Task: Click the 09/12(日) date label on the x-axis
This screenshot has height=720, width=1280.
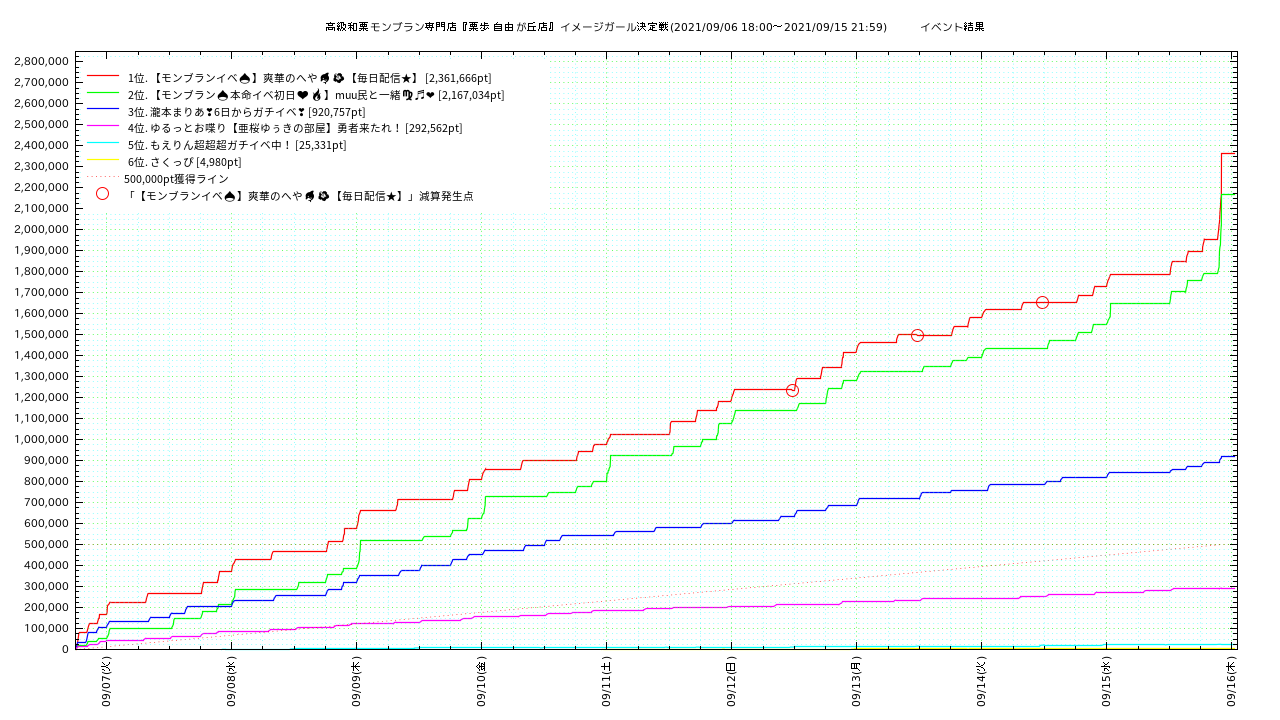Action: tap(731, 680)
